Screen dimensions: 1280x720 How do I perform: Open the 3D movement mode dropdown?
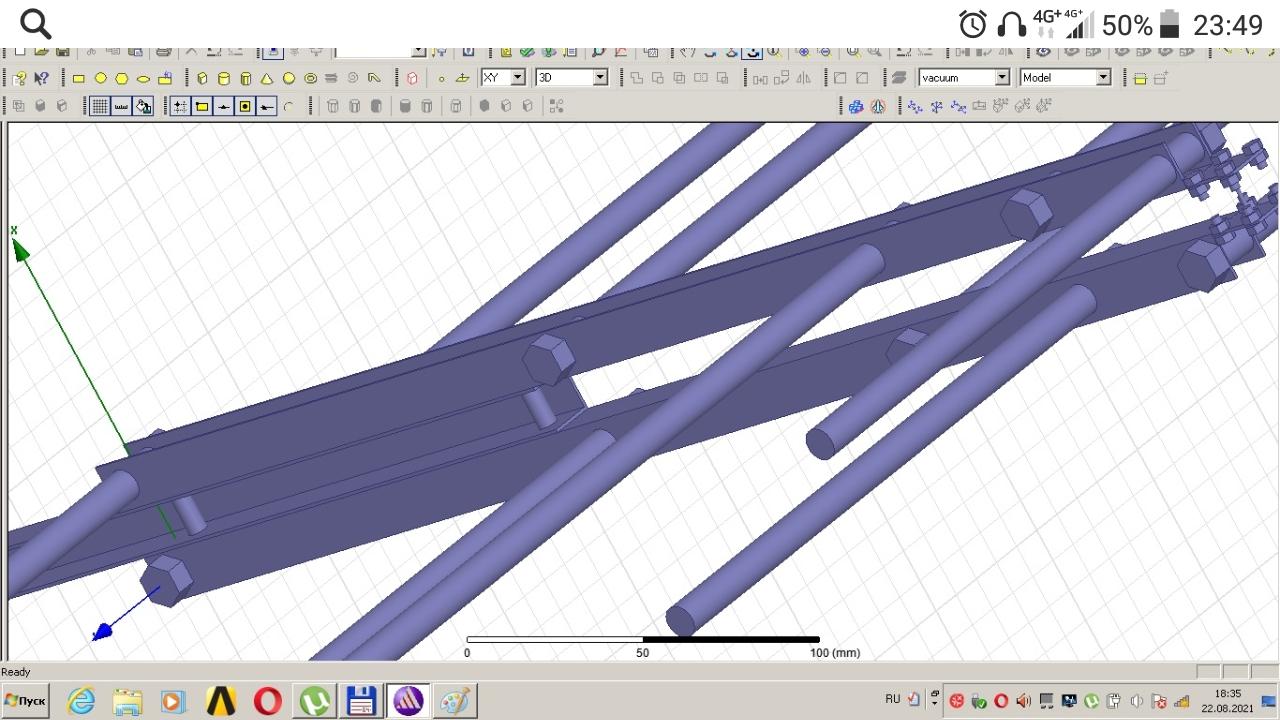tap(600, 78)
